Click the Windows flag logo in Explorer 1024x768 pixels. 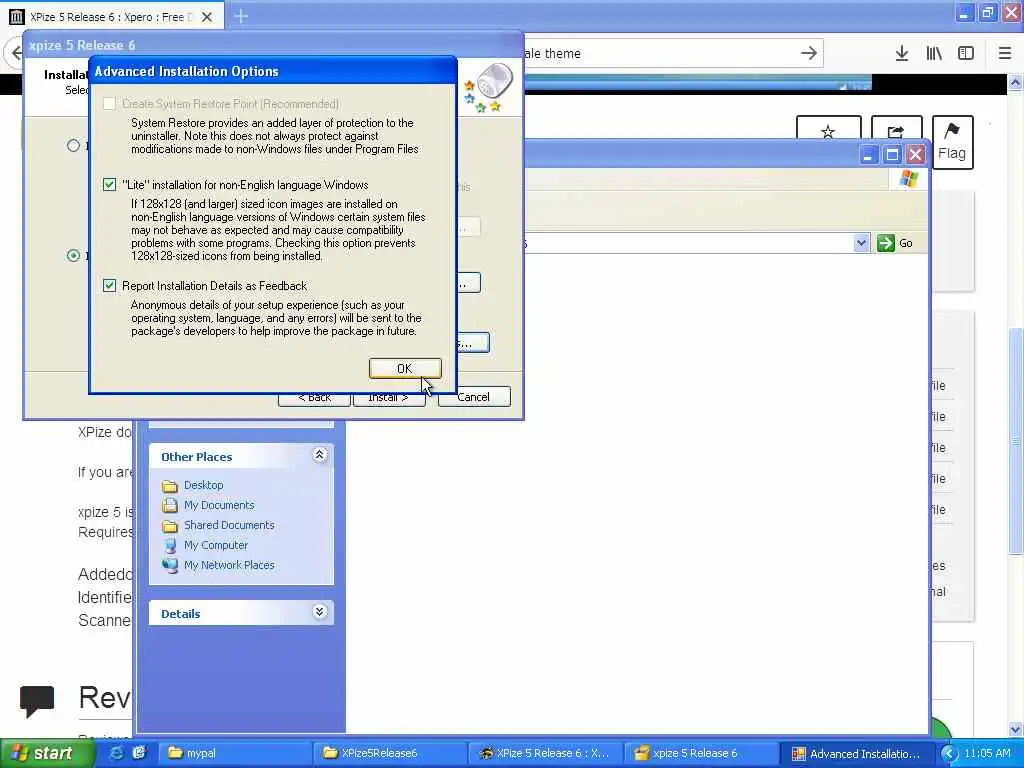(x=908, y=179)
